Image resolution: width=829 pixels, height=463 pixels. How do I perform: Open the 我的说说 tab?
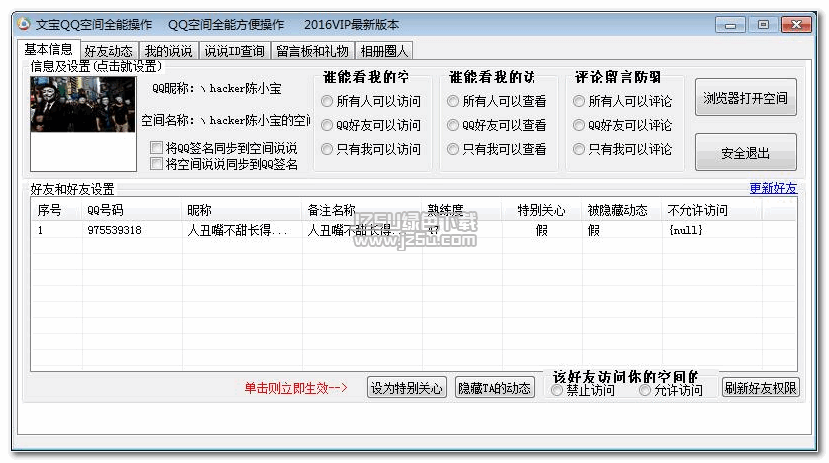coord(169,51)
